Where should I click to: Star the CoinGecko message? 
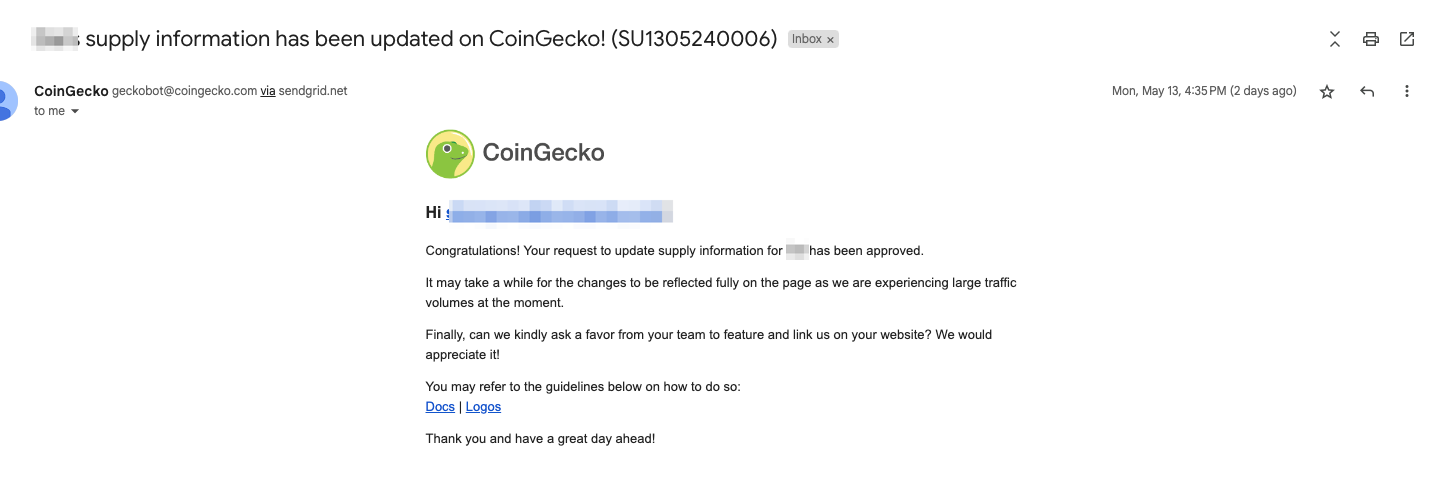(x=1327, y=91)
